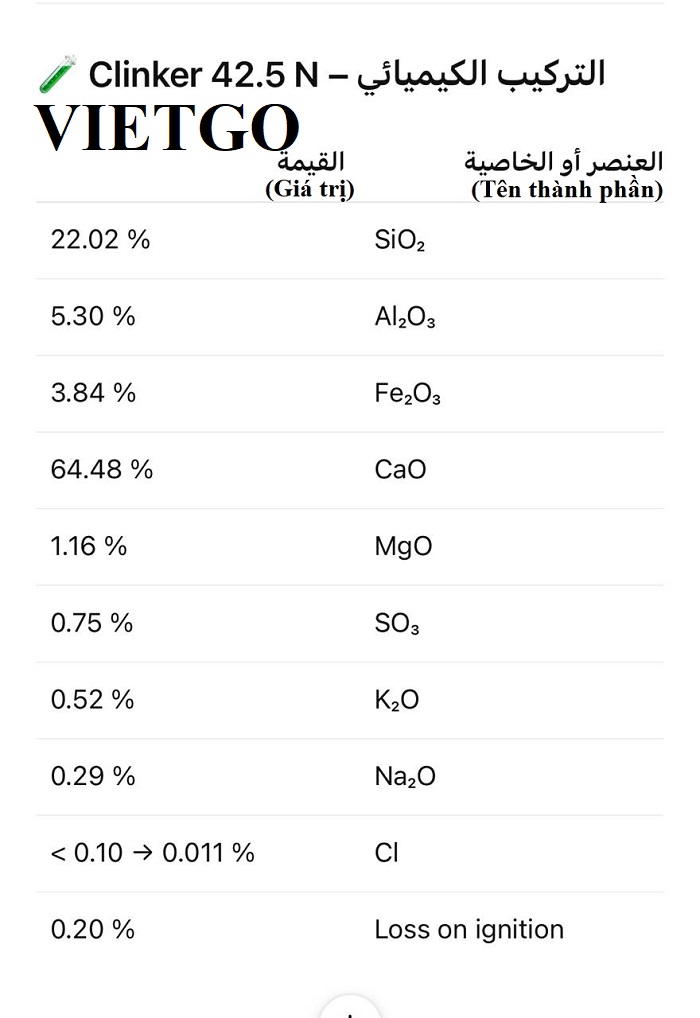
Task: Select the SO₃ component cell
Action: (397, 624)
